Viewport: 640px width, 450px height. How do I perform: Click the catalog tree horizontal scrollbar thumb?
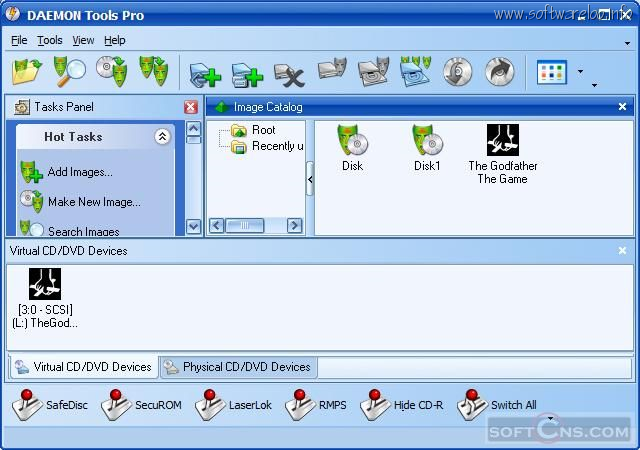[x=244, y=225]
